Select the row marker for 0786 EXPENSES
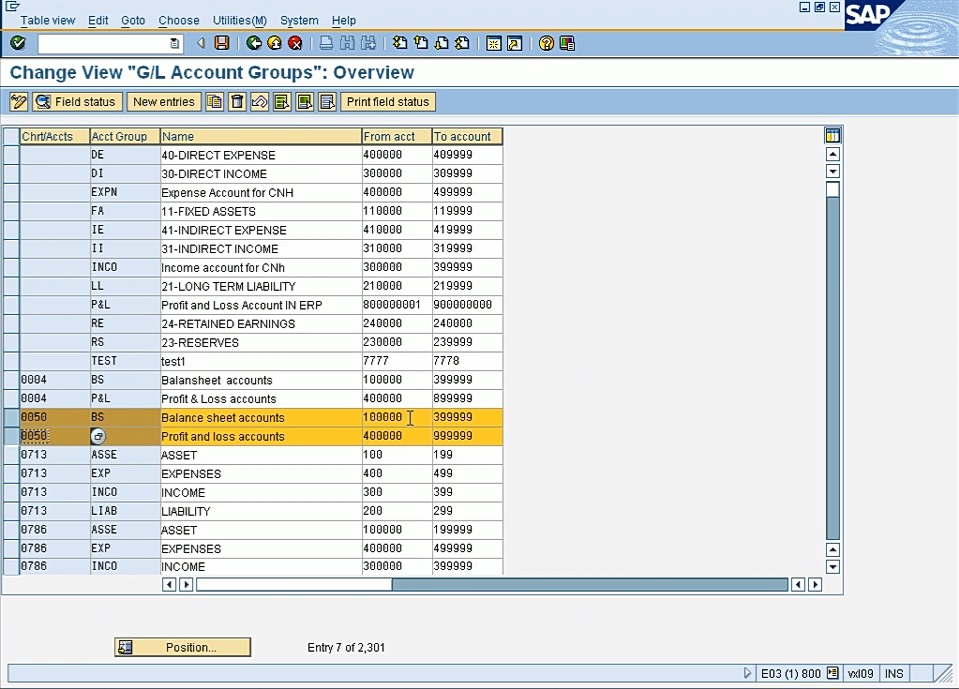The image size is (959, 689). point(12,548)
